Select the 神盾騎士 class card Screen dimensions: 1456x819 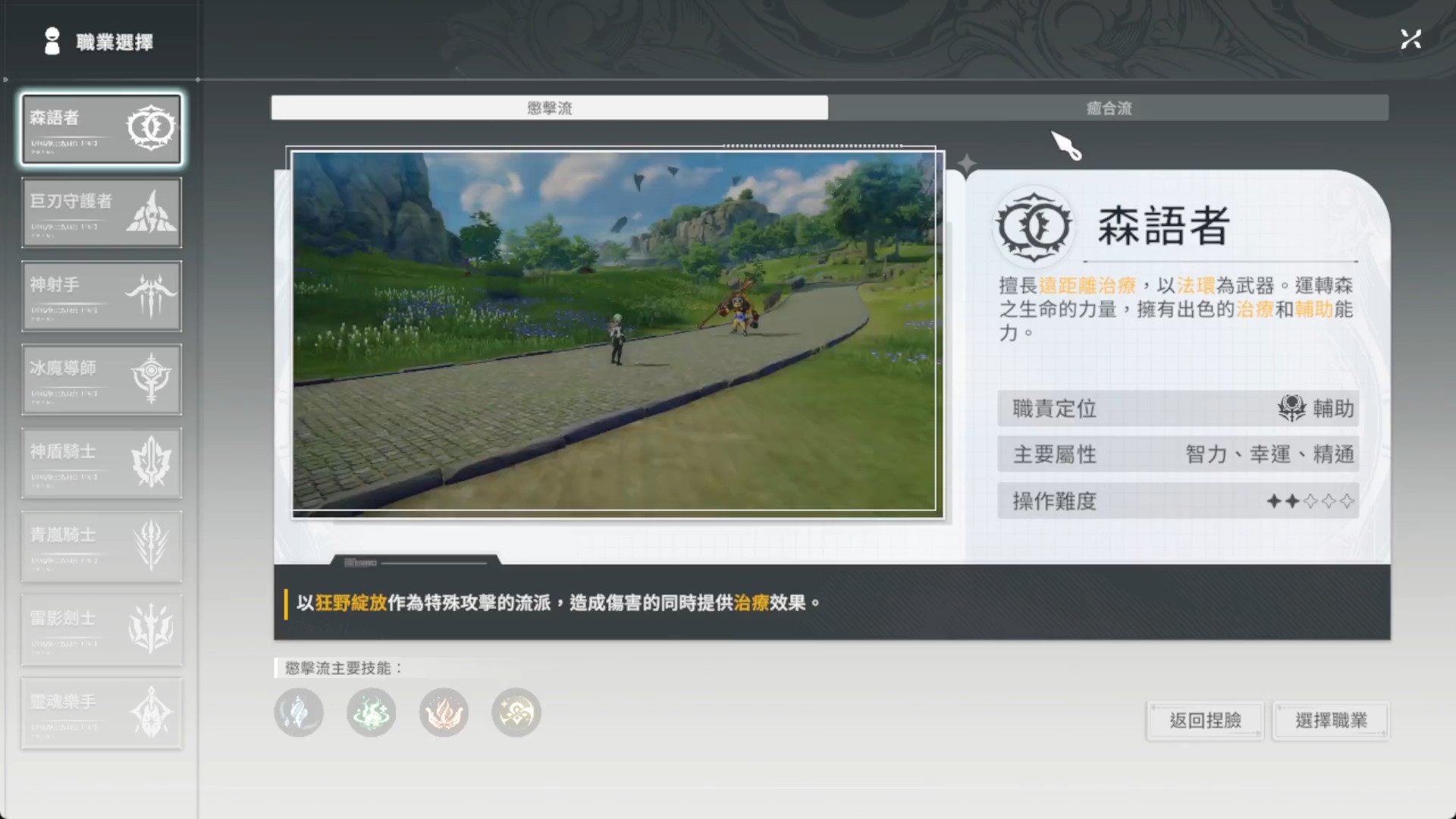101,463
